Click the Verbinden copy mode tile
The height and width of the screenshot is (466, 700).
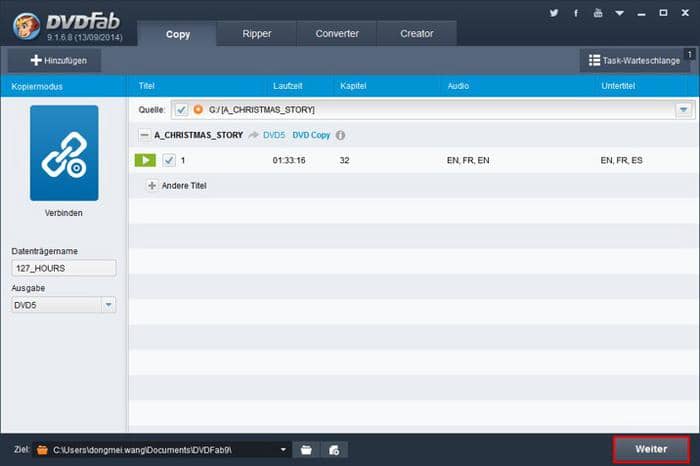[x=64, y=153]
